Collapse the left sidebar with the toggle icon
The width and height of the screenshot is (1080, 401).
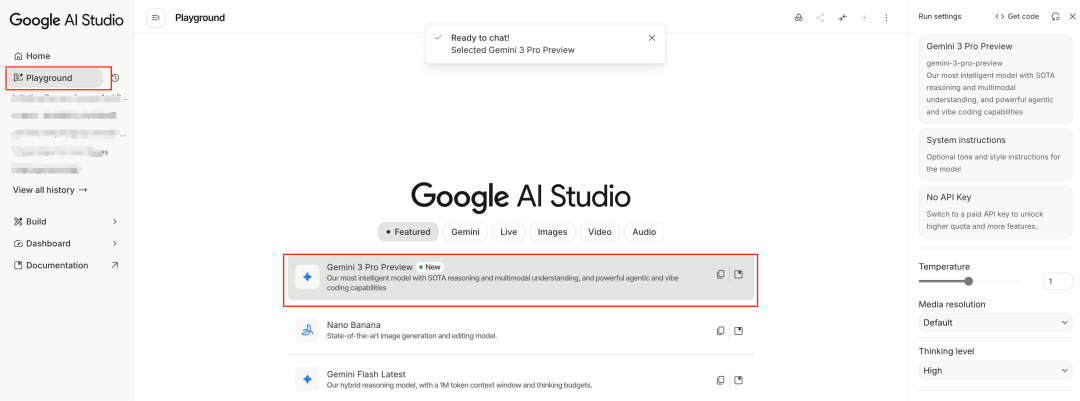[155, 17]
